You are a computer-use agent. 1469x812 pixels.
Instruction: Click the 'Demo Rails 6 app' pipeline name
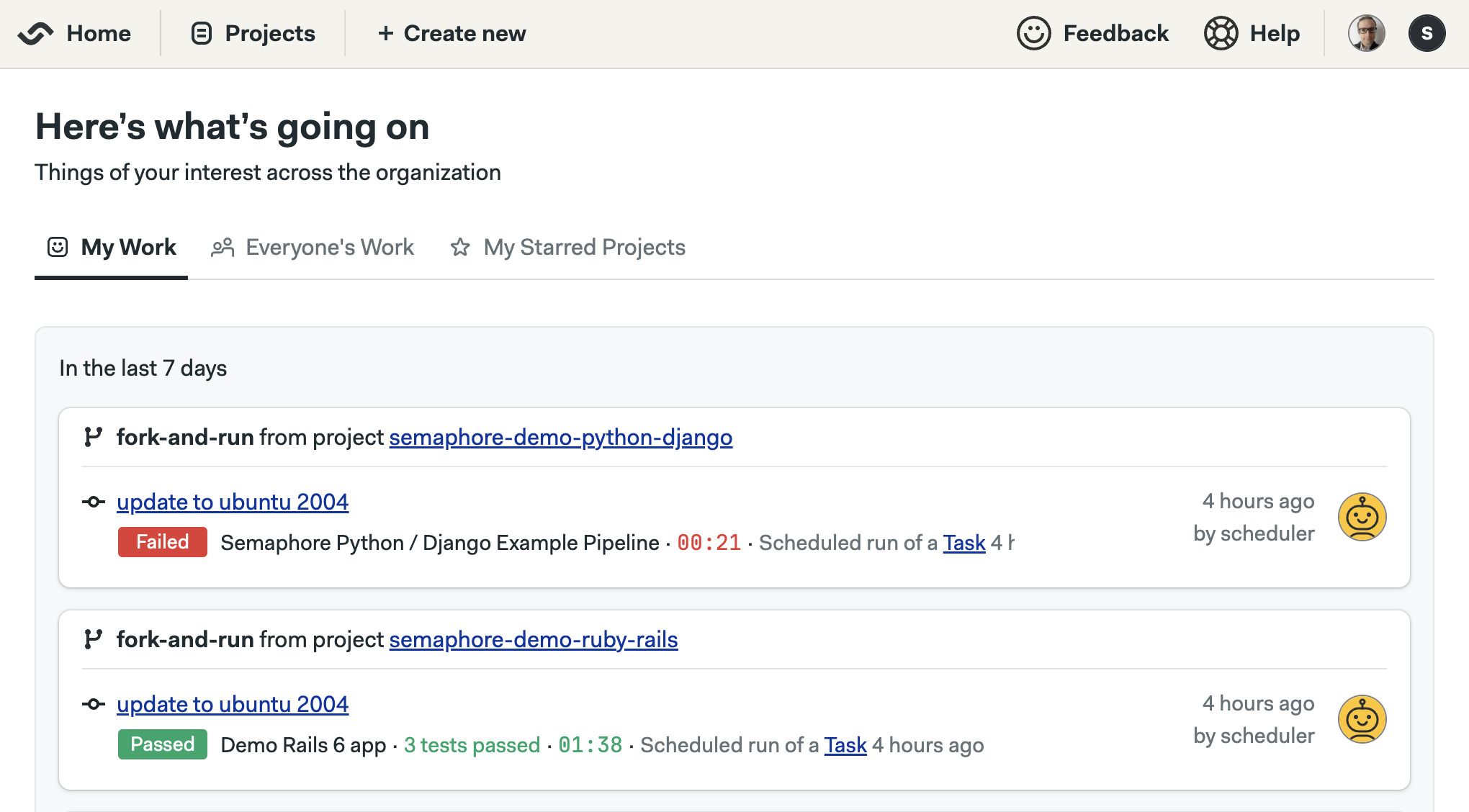[x=303, y=745]
